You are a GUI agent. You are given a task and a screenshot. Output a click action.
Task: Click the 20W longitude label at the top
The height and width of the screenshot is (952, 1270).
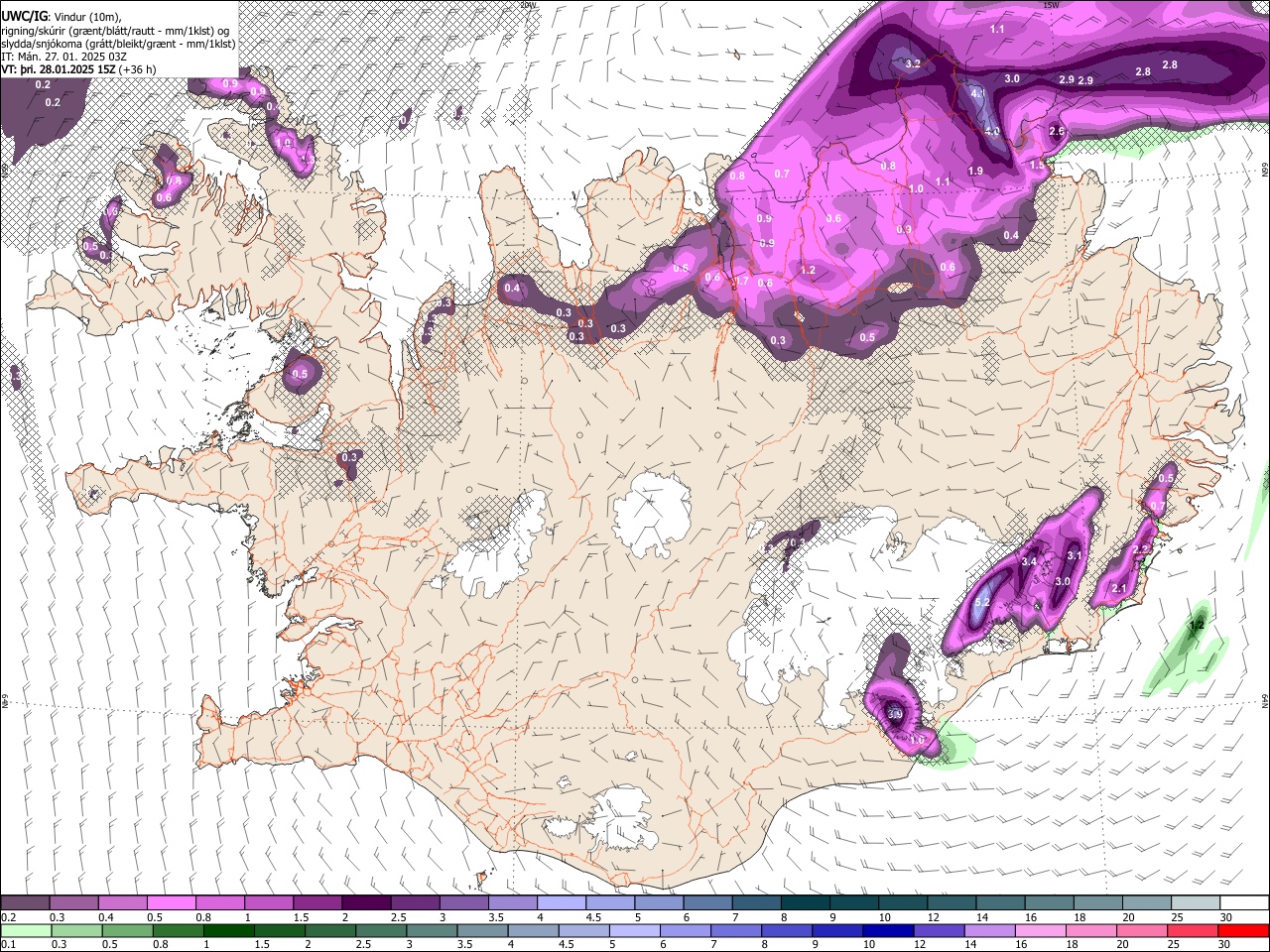tap(529, 5)
